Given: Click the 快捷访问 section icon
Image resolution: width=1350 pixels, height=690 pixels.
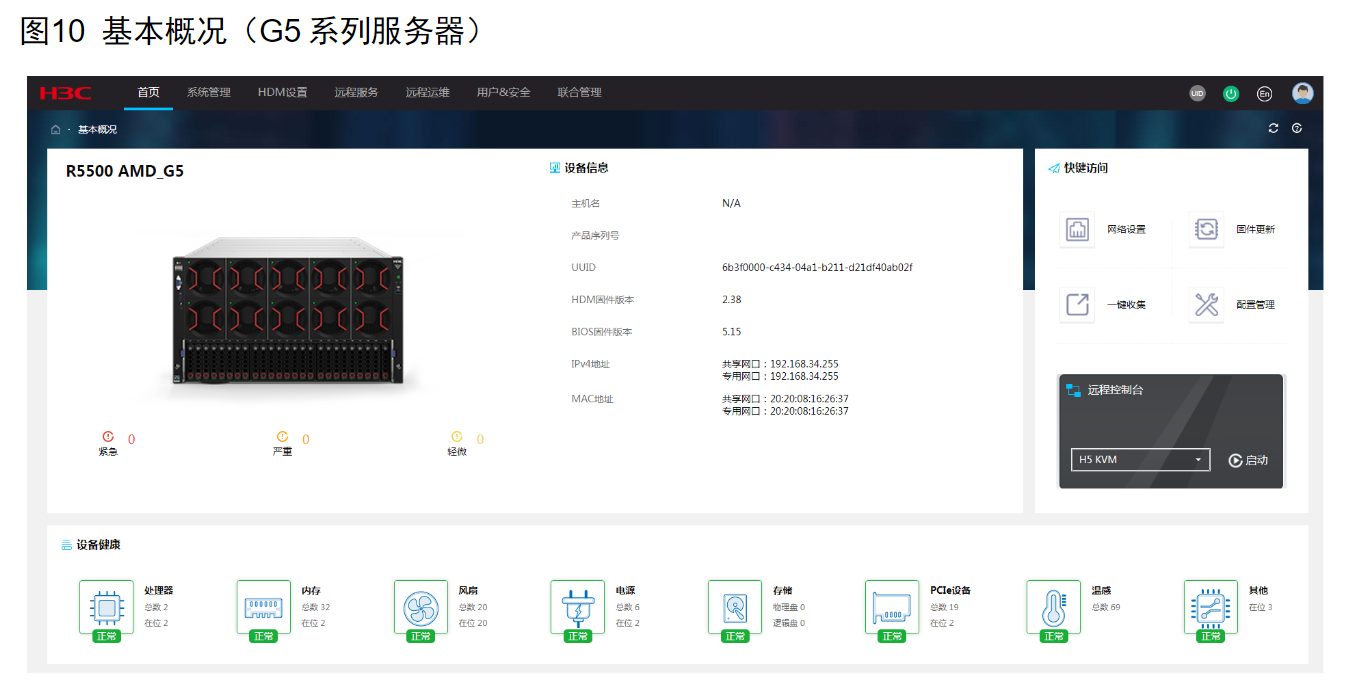Looking at the screenshot, I should (x=1054, y=168).
